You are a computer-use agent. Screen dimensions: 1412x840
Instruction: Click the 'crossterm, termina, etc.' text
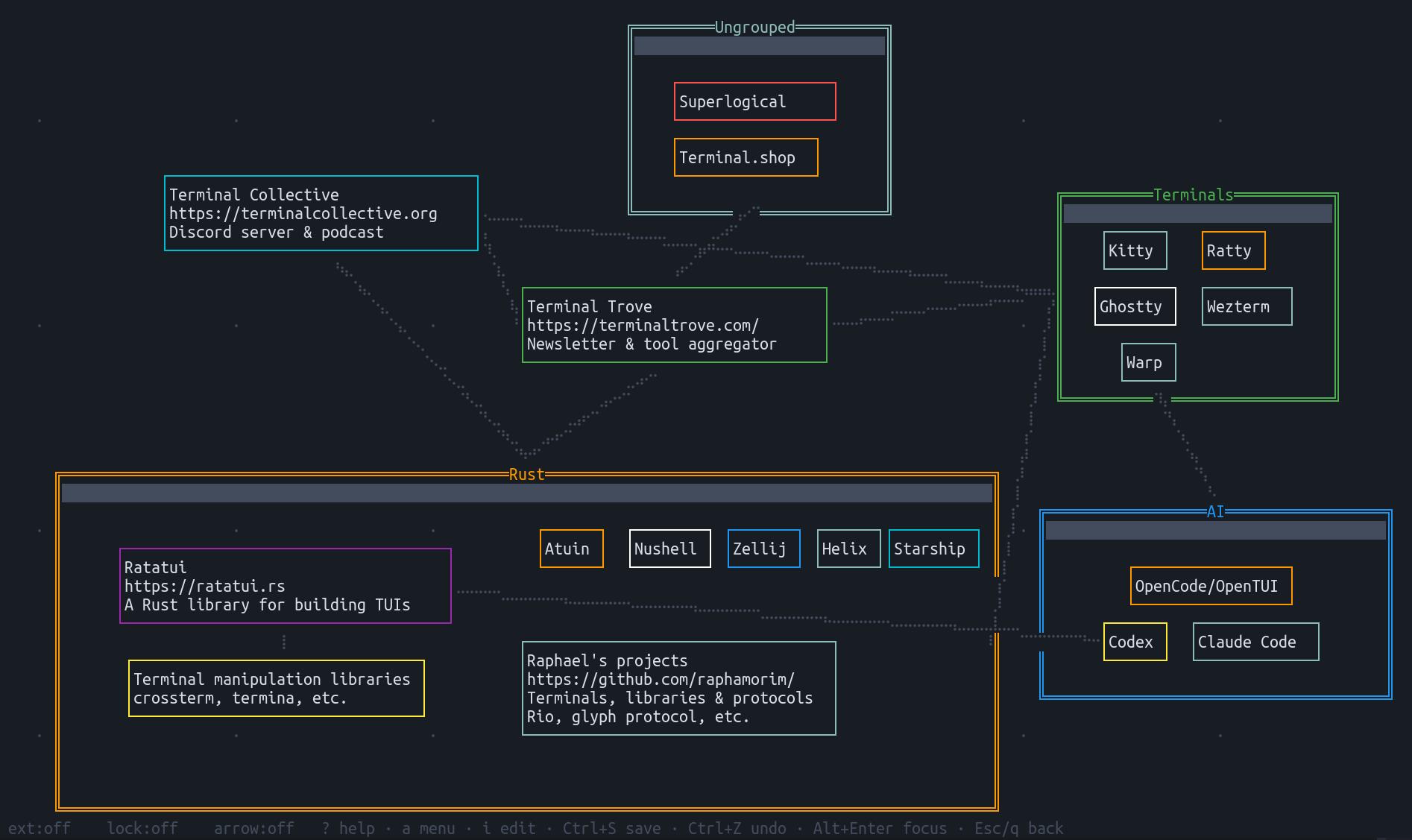[x=240, y=698]
